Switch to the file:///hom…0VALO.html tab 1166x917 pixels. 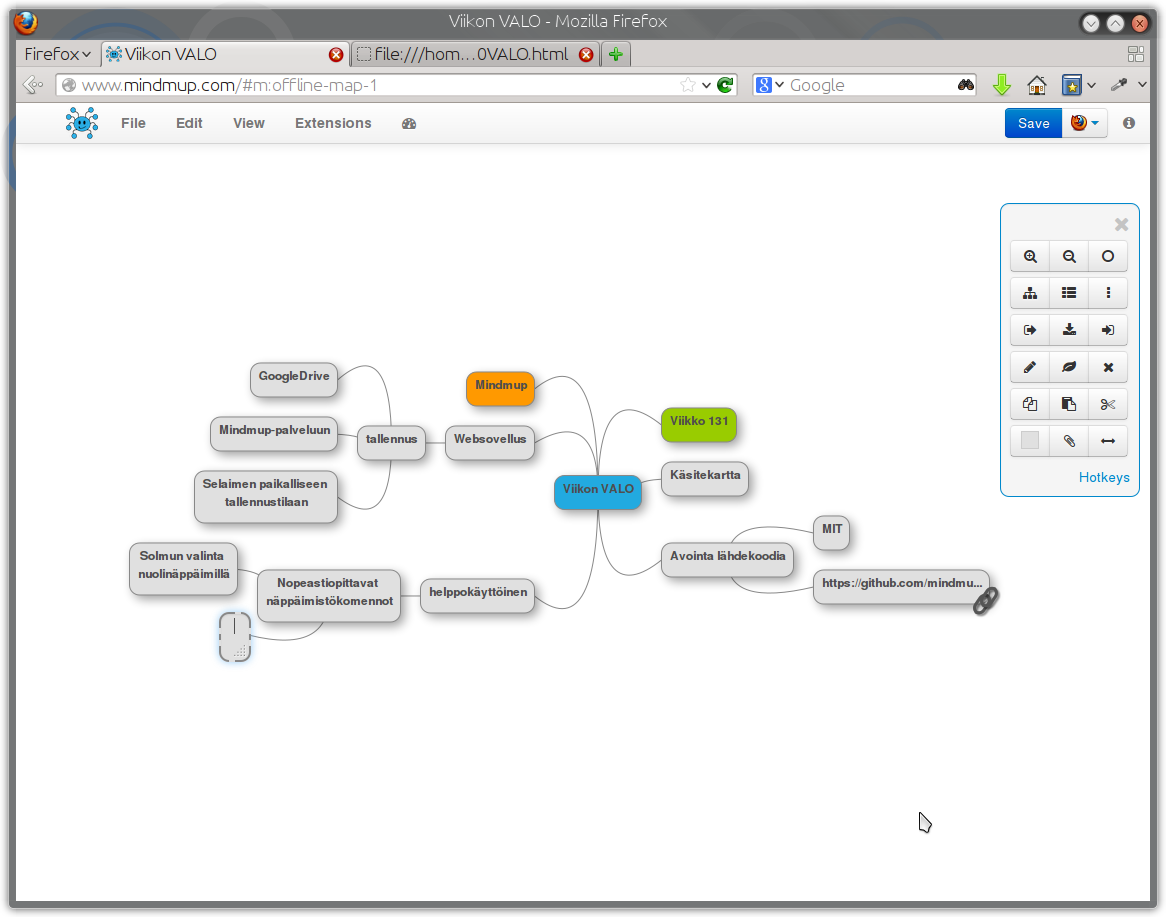coord(474,54)
